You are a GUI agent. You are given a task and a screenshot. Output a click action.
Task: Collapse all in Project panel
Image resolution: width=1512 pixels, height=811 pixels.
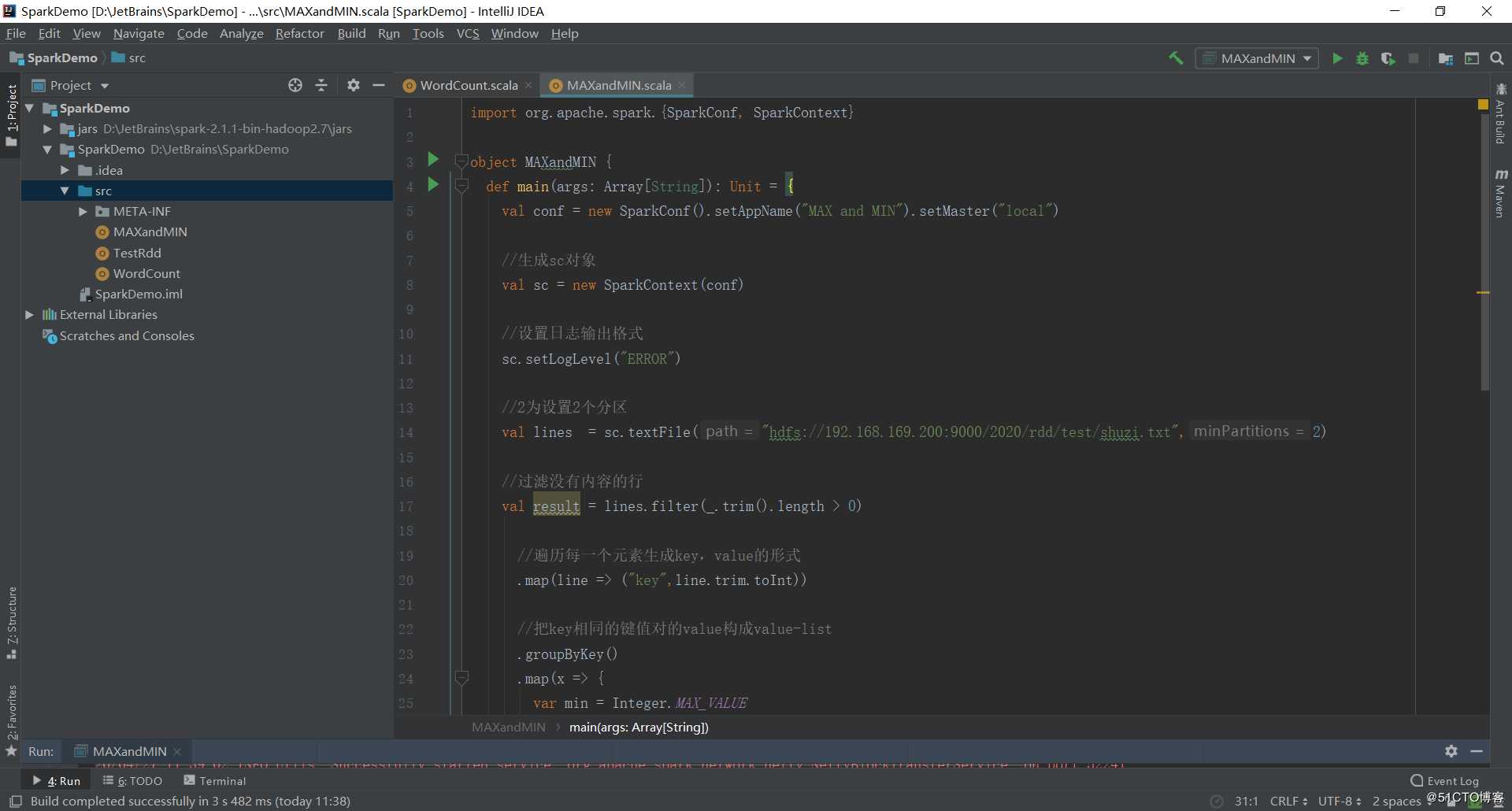(x=321, y=85)
